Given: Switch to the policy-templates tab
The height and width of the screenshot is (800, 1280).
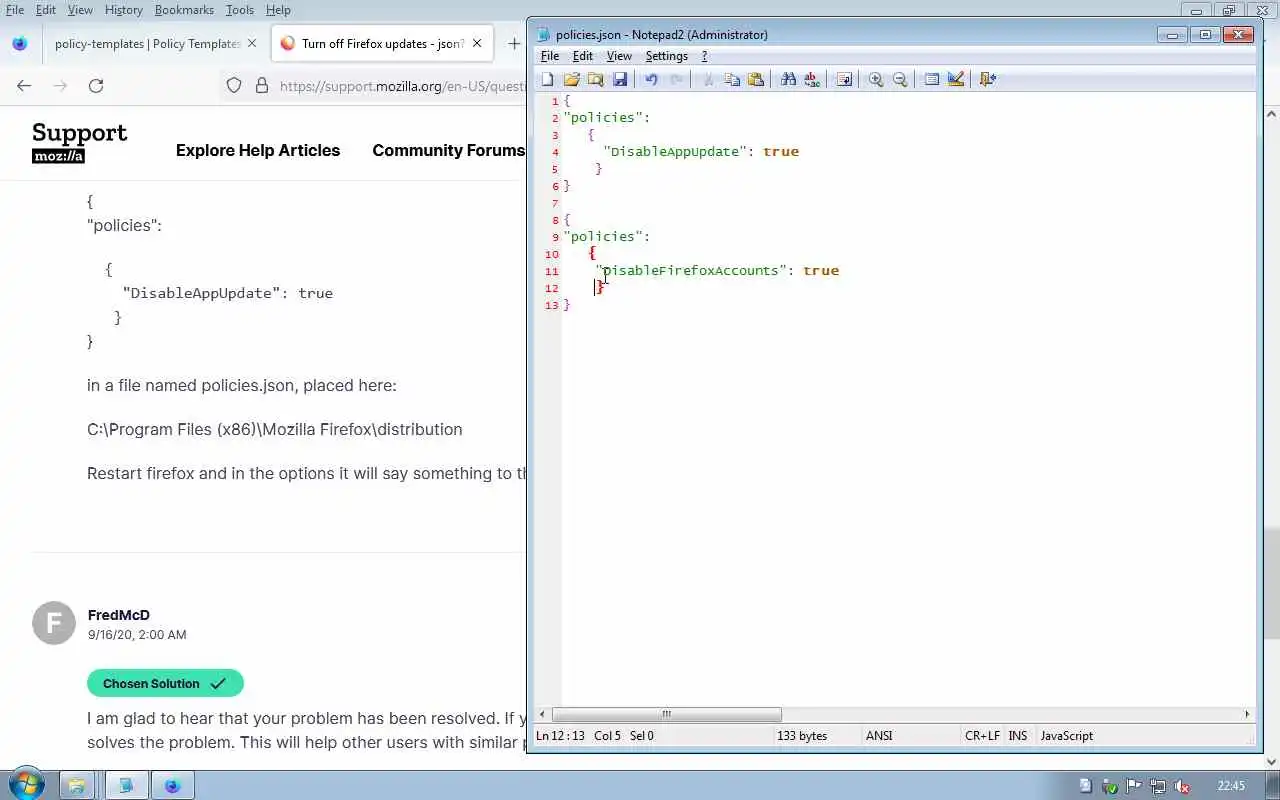Looking at the screenshot, I should pos(150,44).
